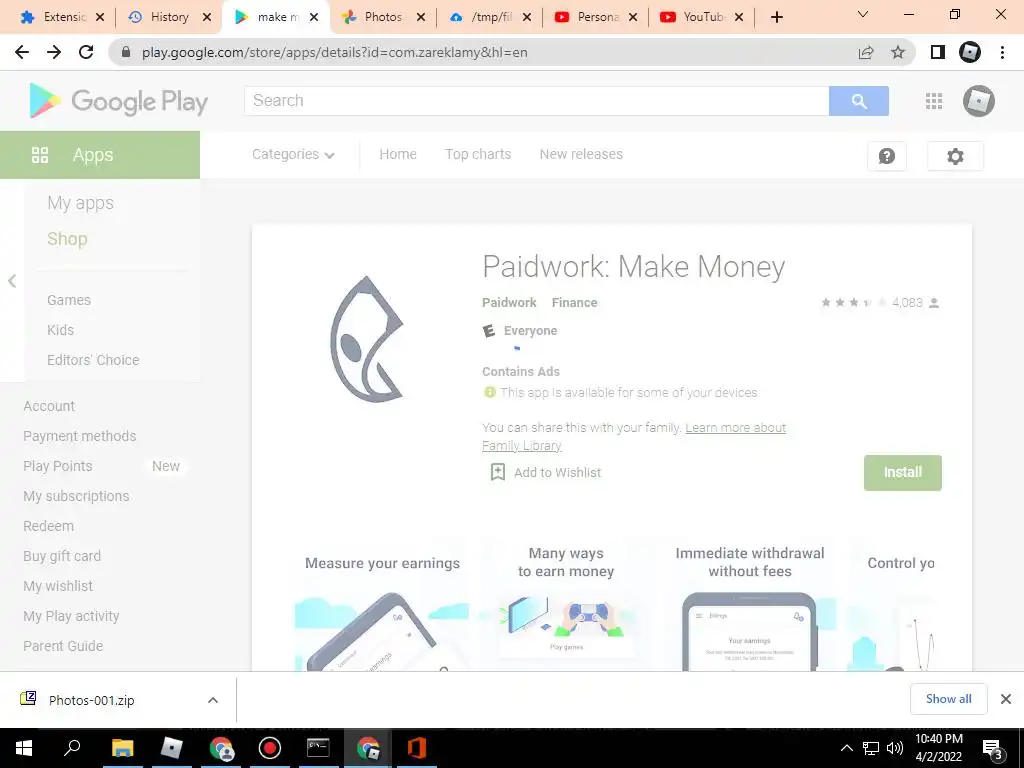1024x768 pixels.
Task: Close the downloads bar with the X
Action: pos(1006,699)
